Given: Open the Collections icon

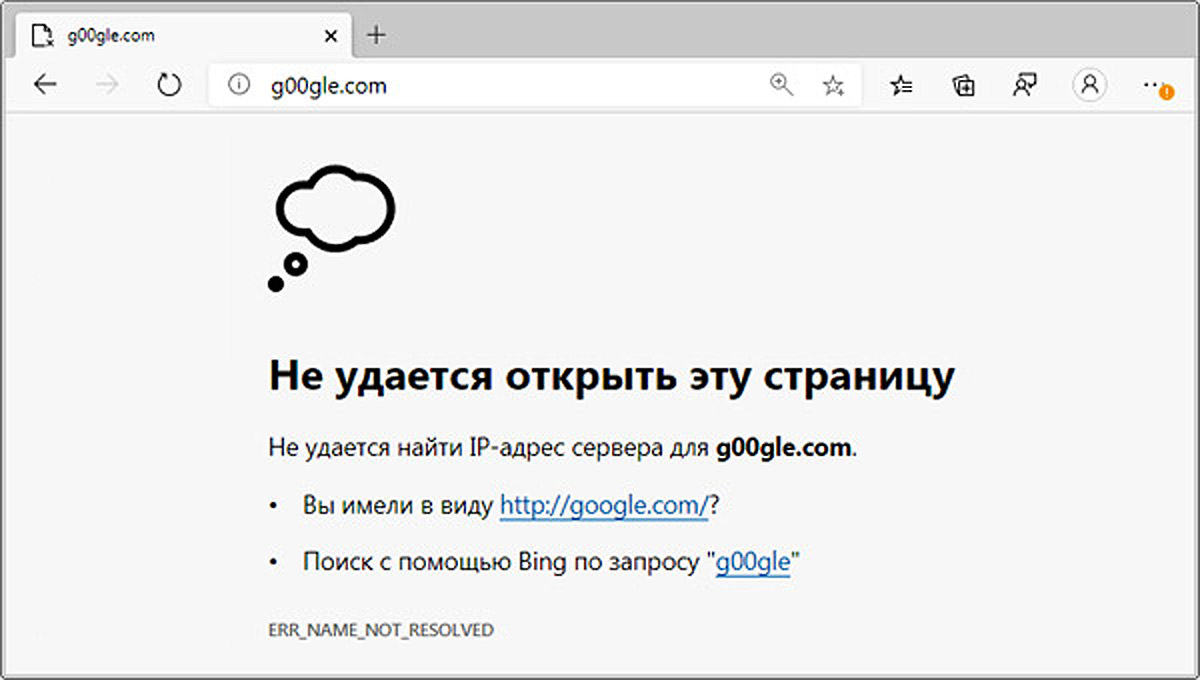Looking at the screenshot, I should [x=963, y=86].
